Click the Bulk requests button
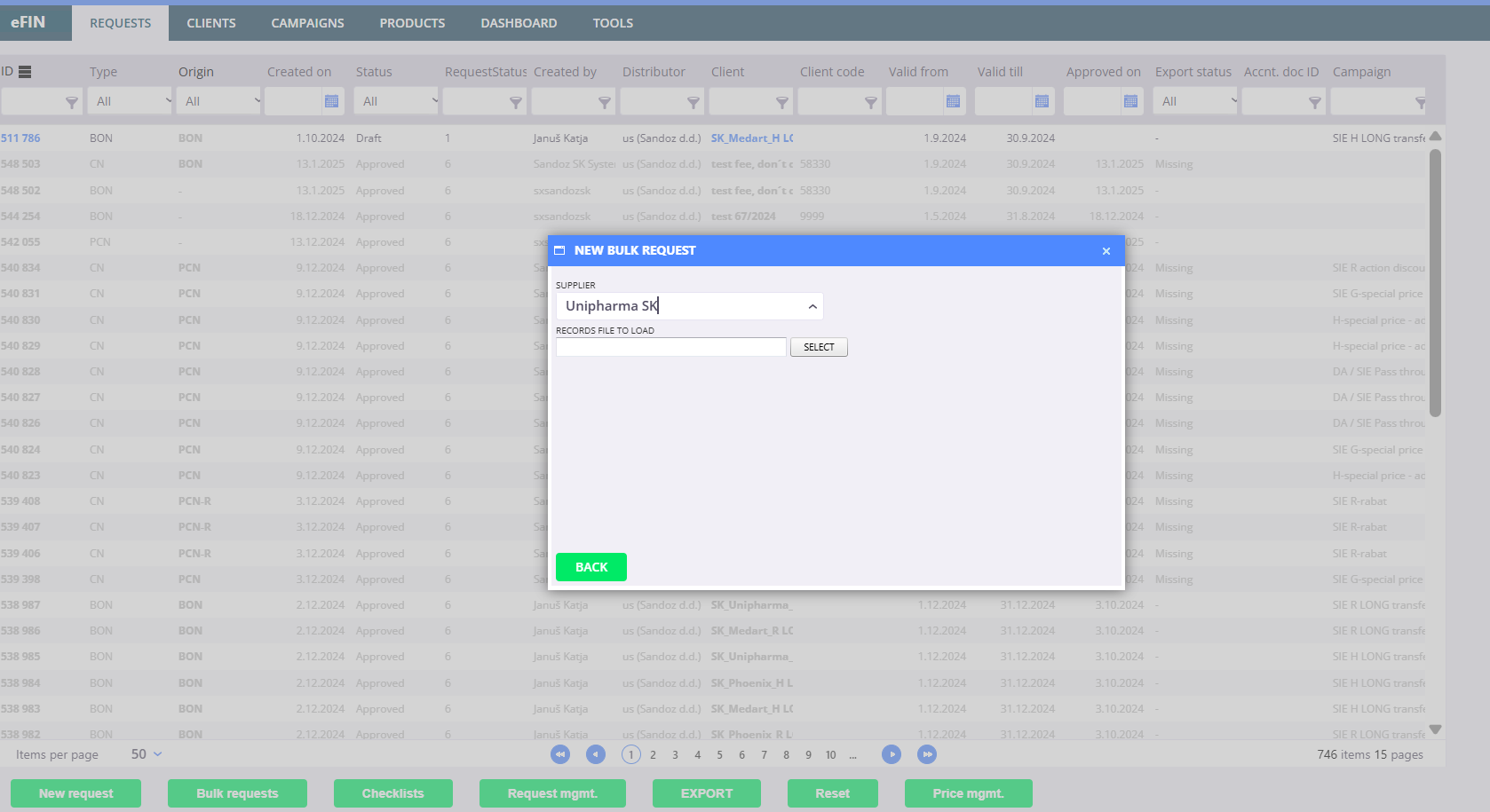 point(238,793)
